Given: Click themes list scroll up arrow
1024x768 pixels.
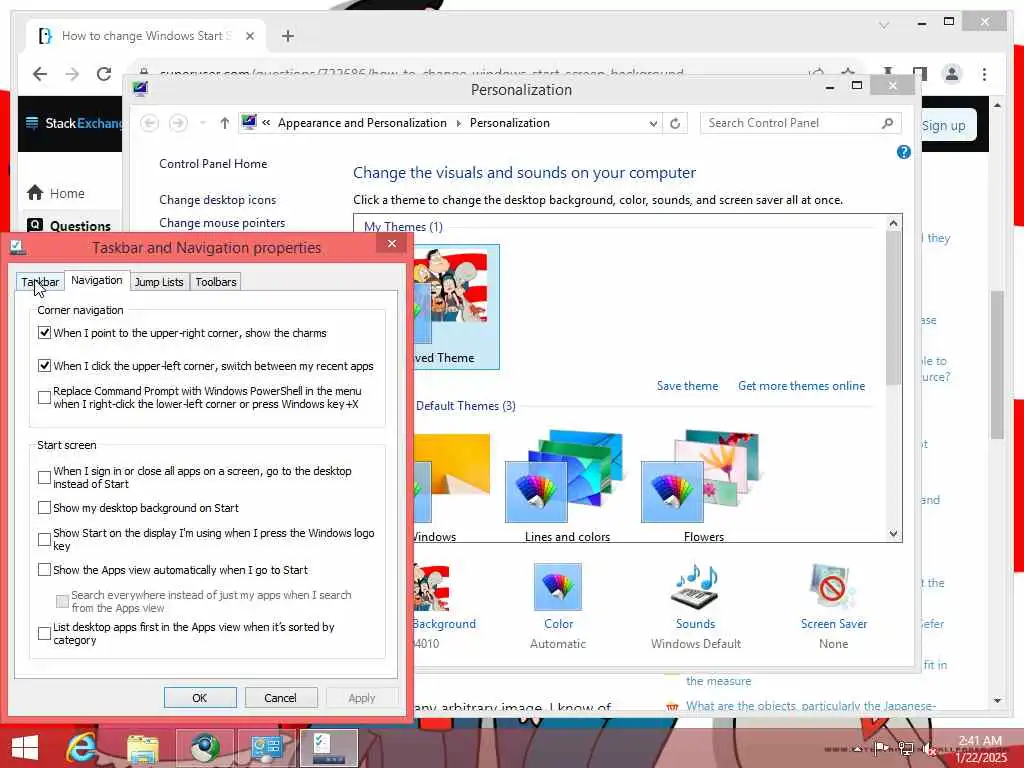Looking at the screenshot, I should click(893, 223).
